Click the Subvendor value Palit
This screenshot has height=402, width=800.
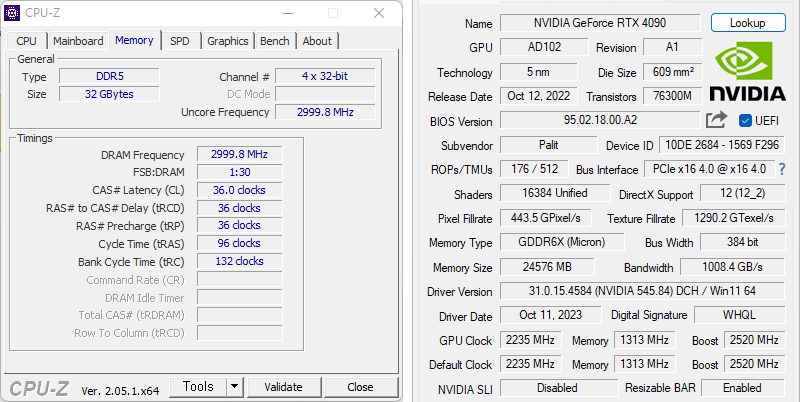point(548,145)
